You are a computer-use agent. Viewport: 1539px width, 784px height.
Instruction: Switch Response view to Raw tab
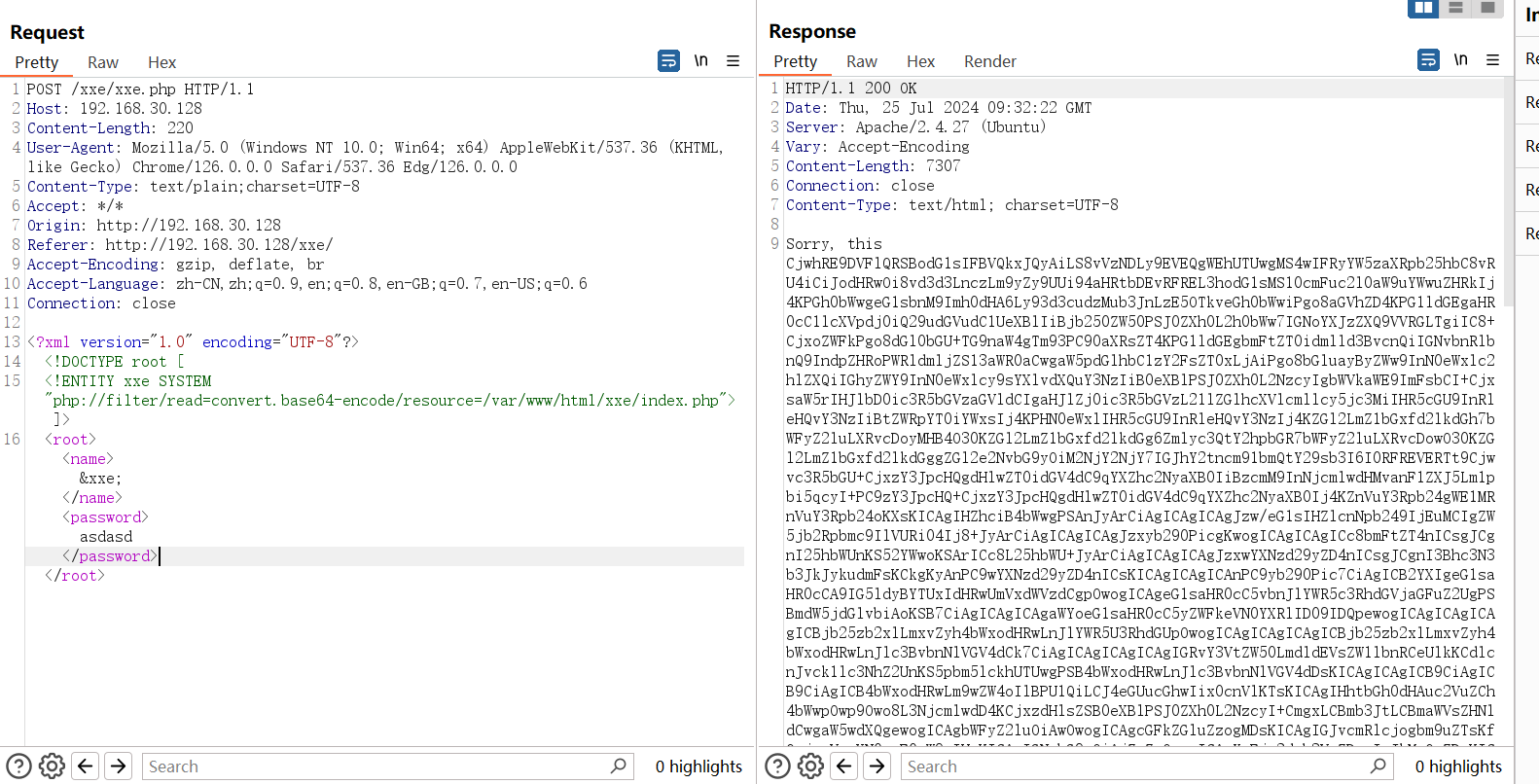862,61
